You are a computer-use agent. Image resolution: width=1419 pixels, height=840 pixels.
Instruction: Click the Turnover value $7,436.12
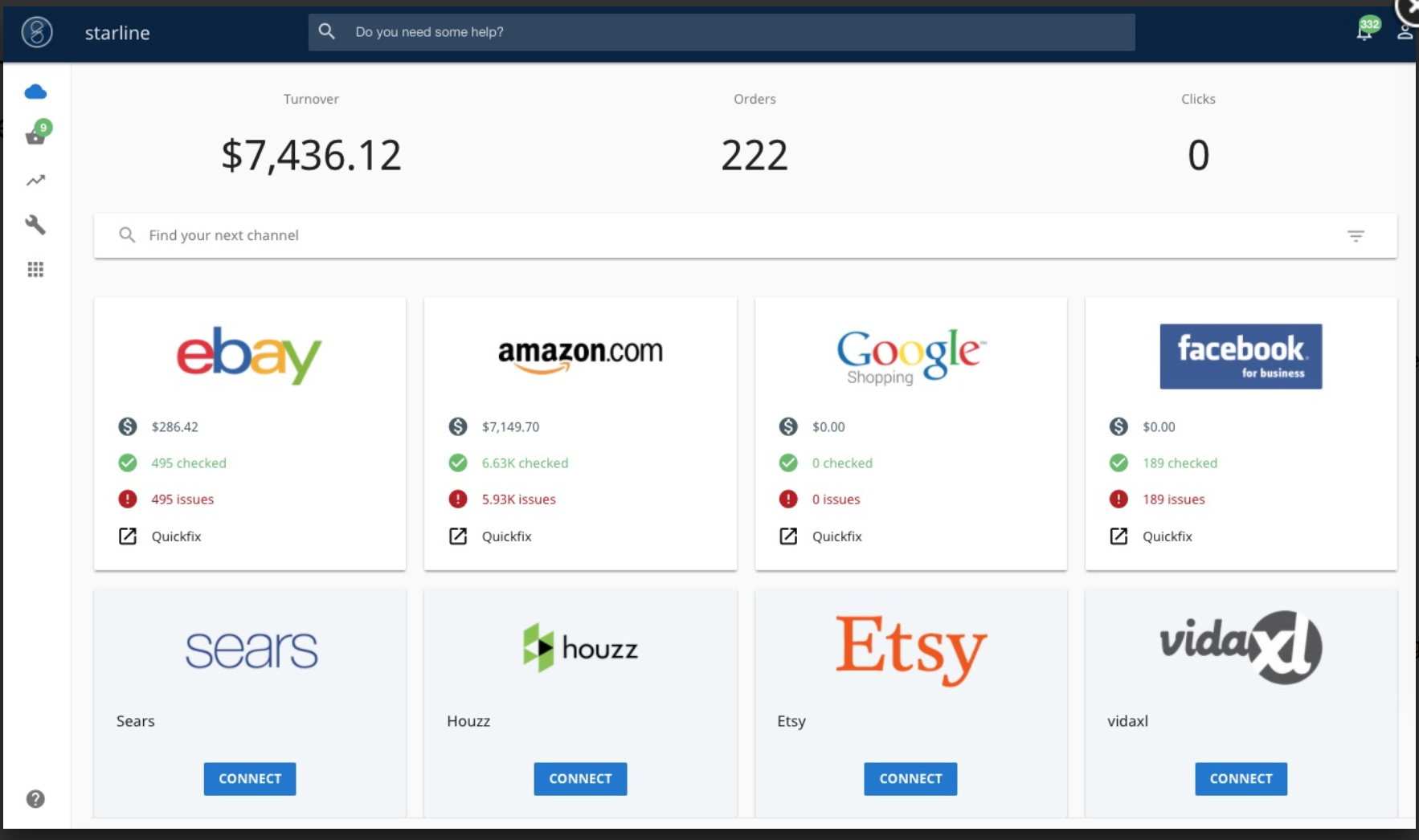click(x=311, y=155)
